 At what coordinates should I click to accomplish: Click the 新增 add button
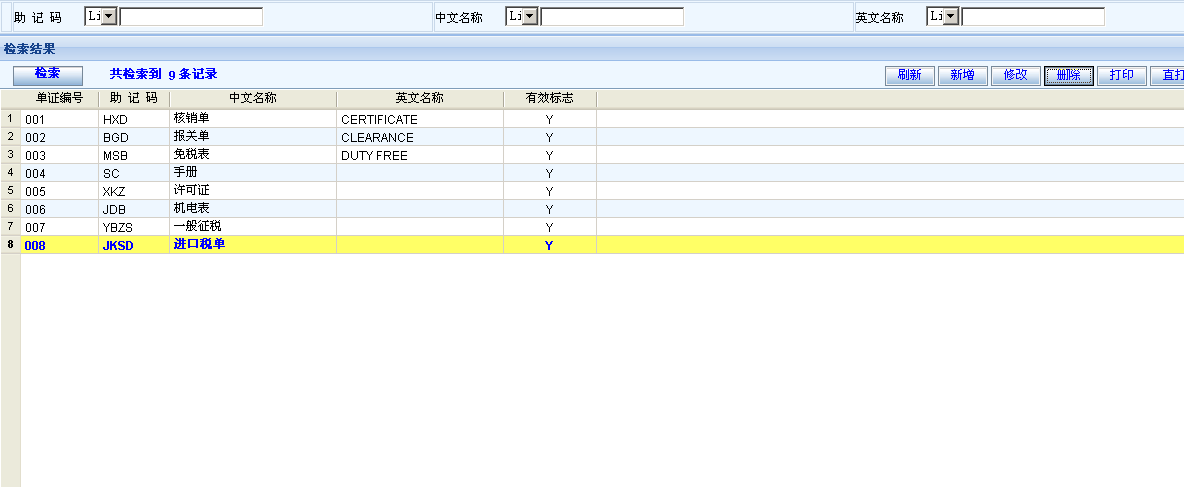point(962,76)
